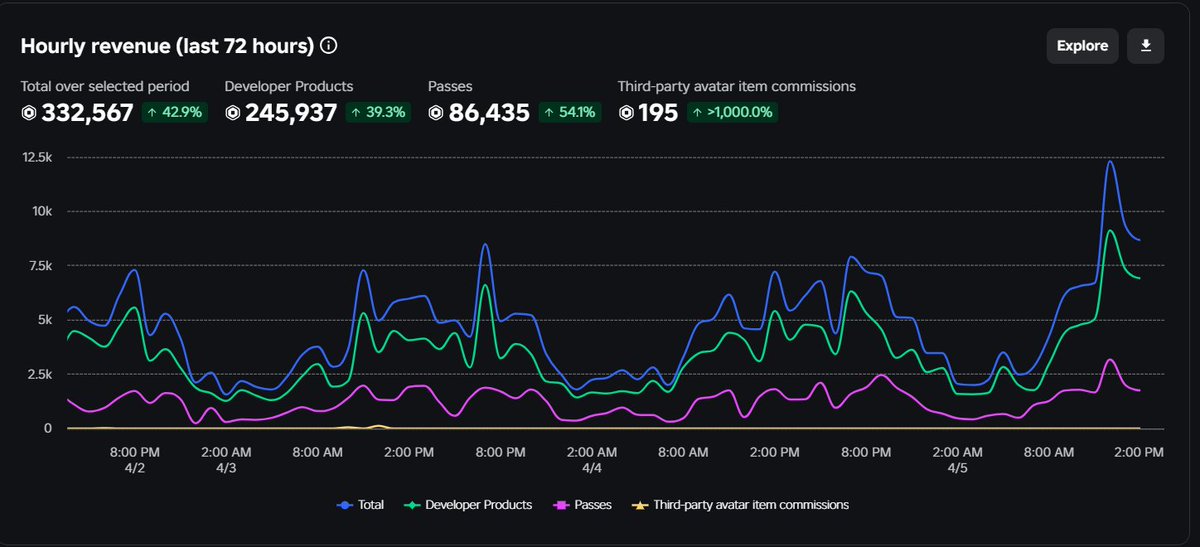This screenshot has width=1200, height=547.
Task: Click the 2:00 AM 4/5 axis label
Action: tap(957, 460)
